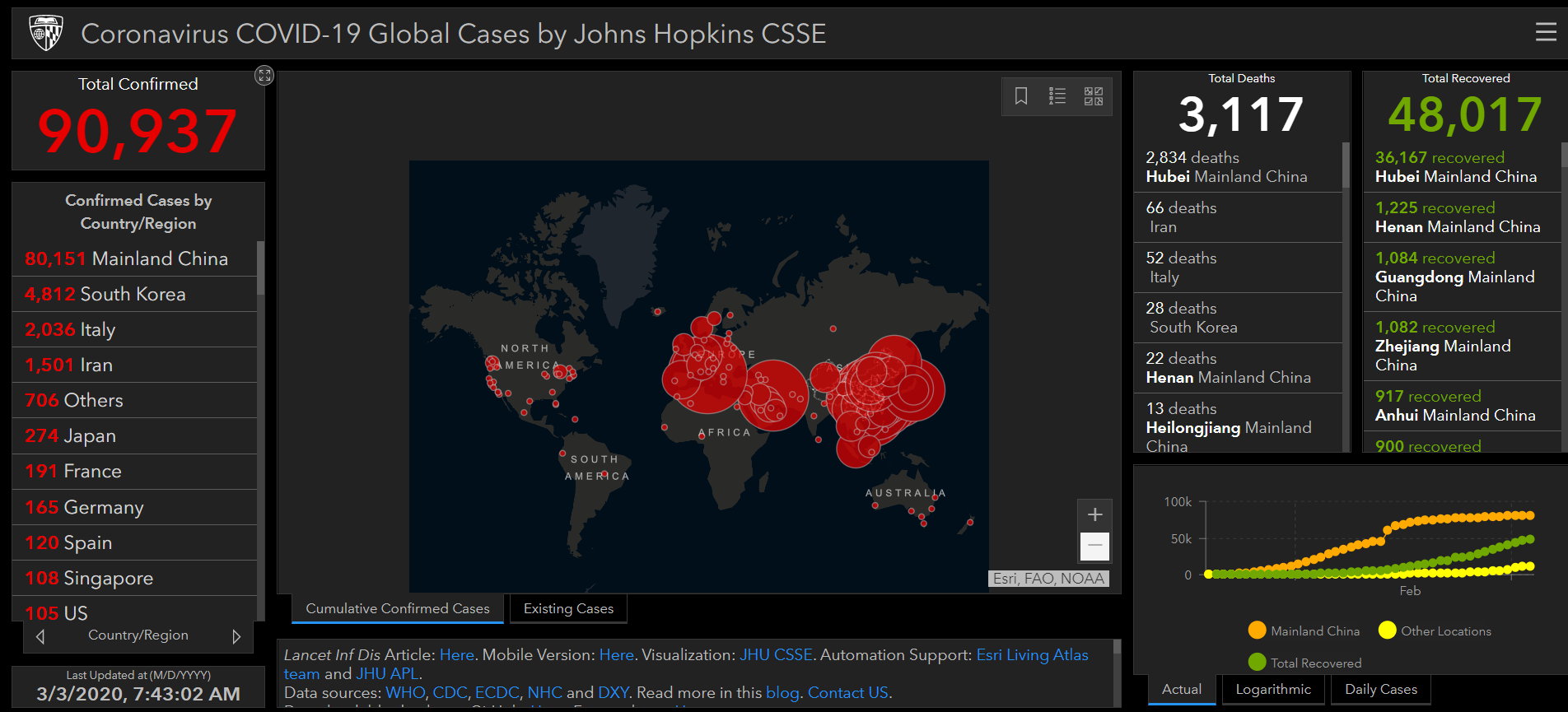Click the 66 deaths Iran entry
1568x712 pixels.
pyautogui.click(x=1238, y=217)
